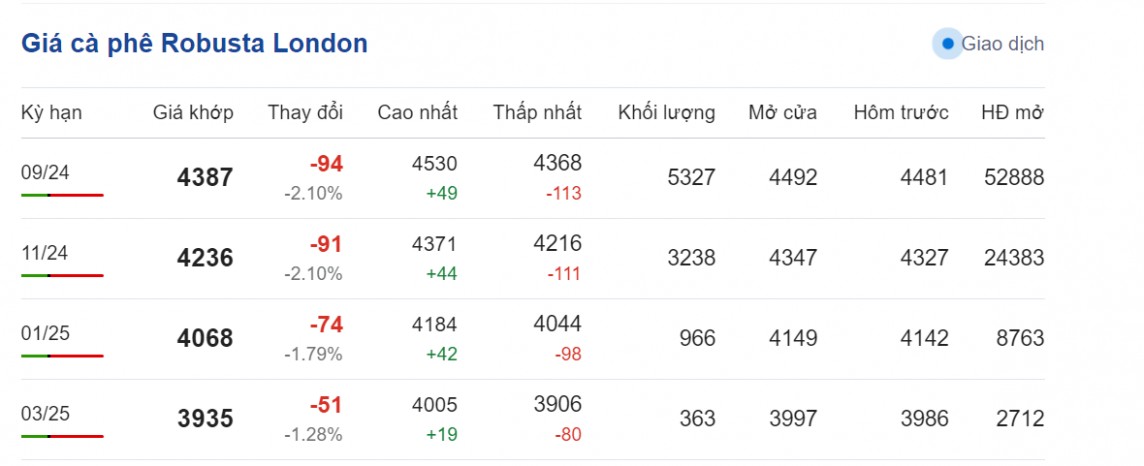Click the blue Giao dịch status dot
This screenshot has height=466, width=1144.
[947, 44]
